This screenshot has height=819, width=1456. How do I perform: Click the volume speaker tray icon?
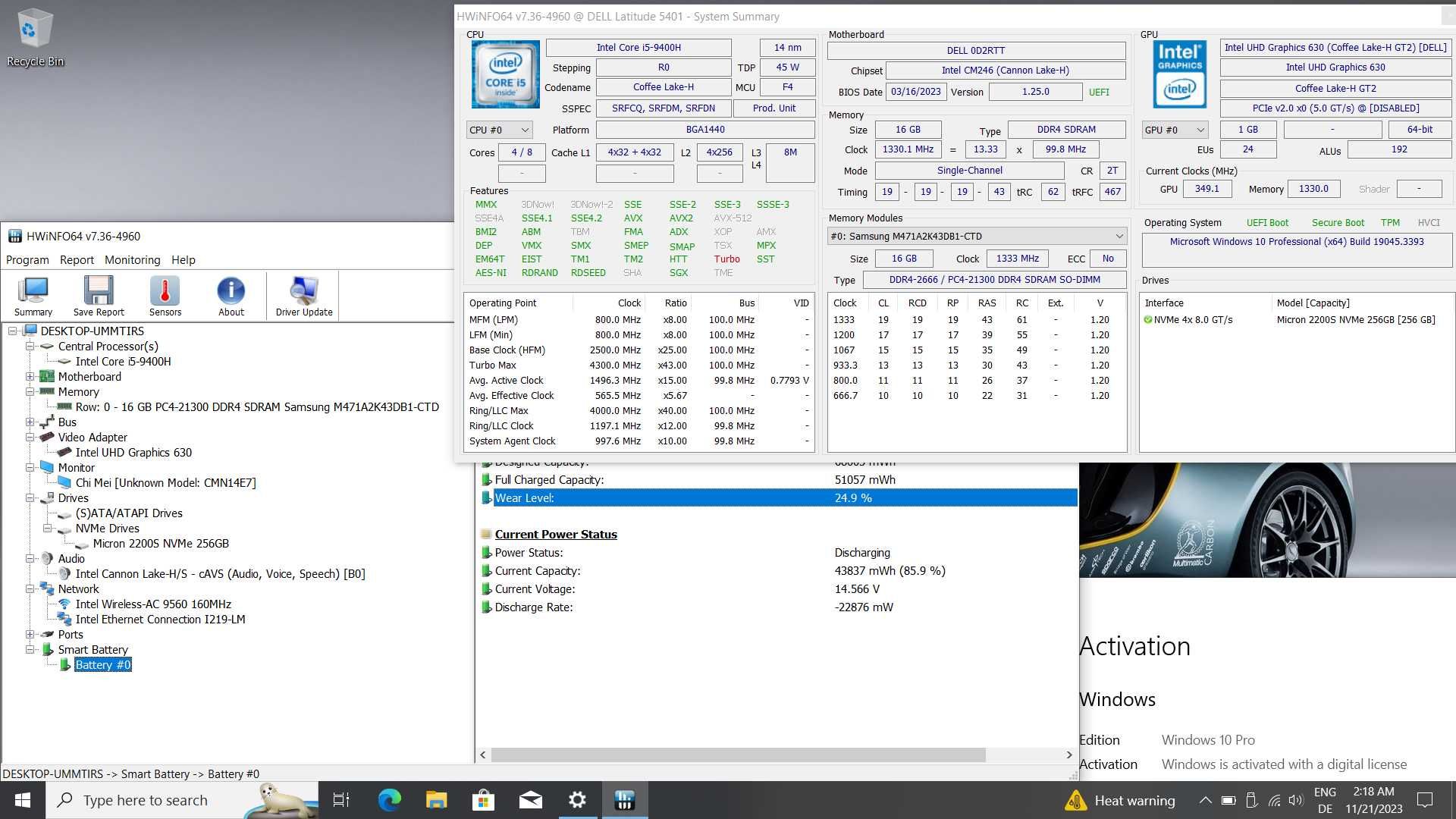tap(1295, 800)
